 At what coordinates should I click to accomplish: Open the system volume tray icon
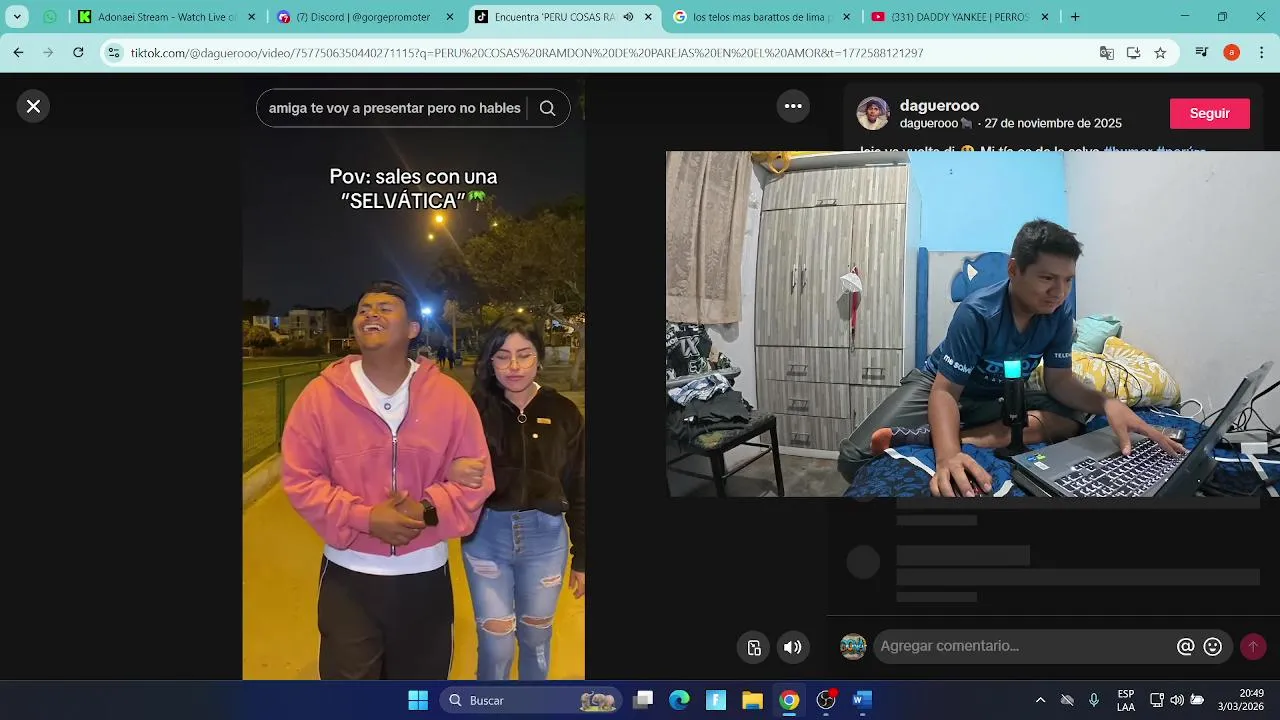[1177, 700]
